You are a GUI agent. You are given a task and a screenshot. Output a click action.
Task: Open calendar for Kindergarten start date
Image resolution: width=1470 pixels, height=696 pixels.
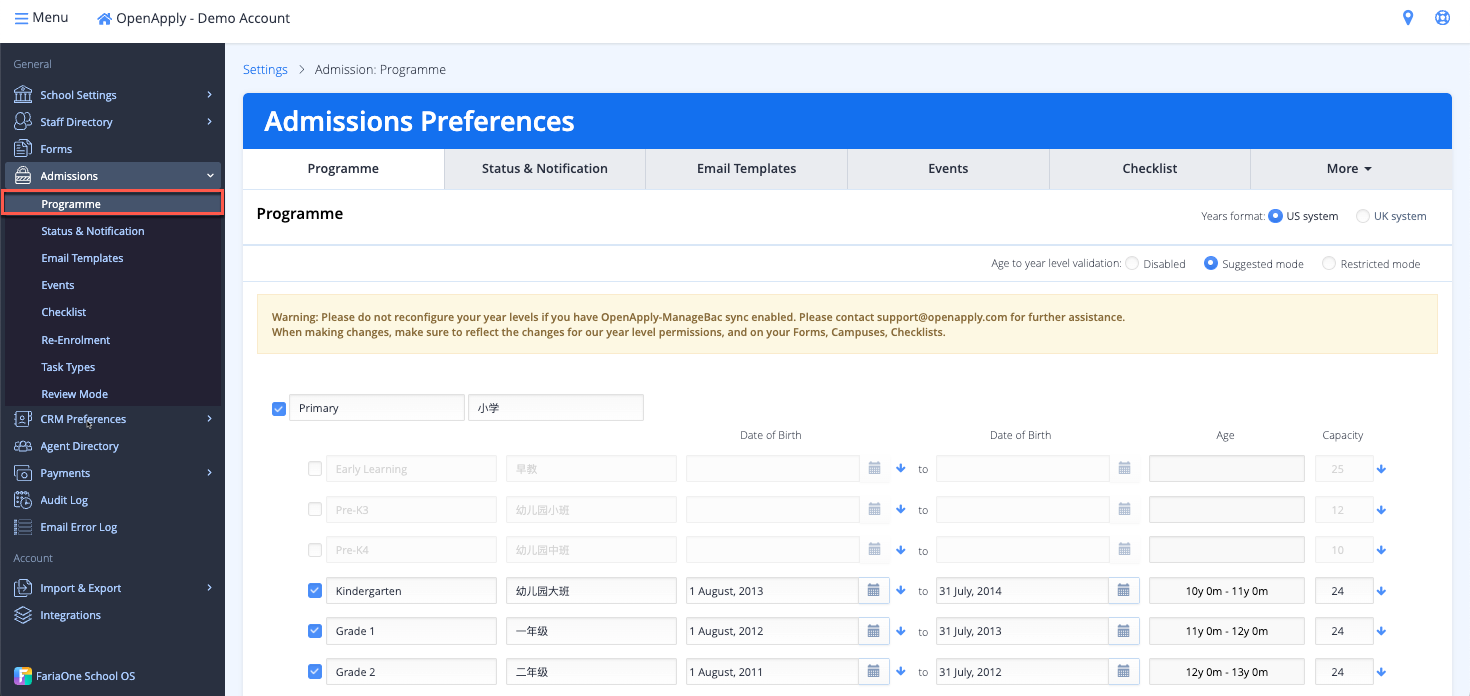[x=873, y=591]
